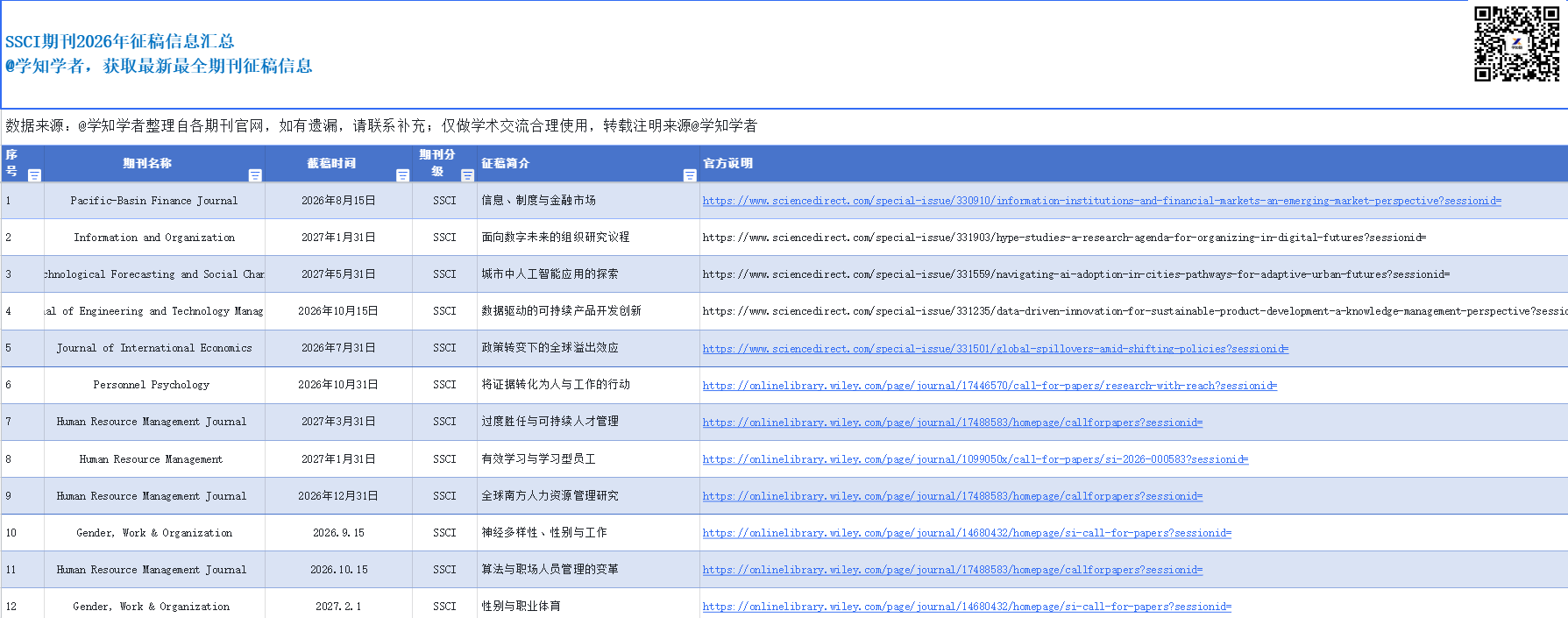Select the title 'SSCI期刊2026年征稿信息汇总'

pos(120,41)
